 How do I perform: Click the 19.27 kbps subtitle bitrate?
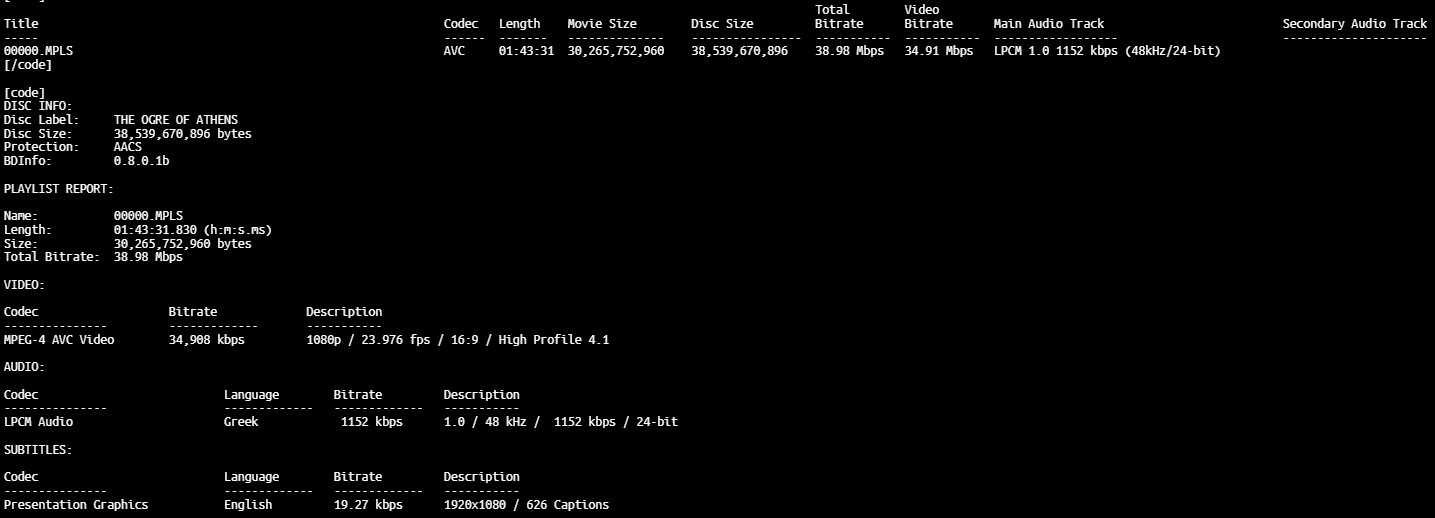coord(368,505)
